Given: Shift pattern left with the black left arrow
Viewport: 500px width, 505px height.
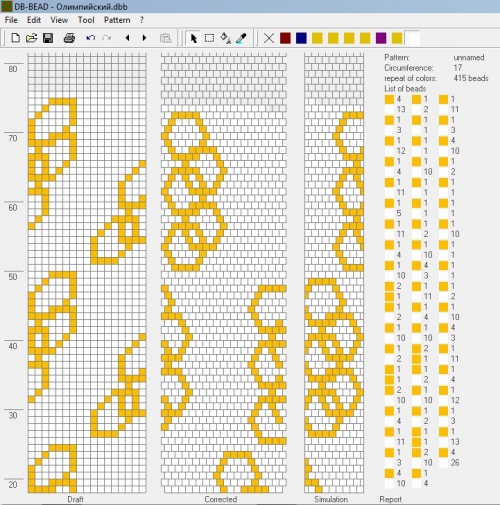Looking at the screenshot, I should 127,38.
